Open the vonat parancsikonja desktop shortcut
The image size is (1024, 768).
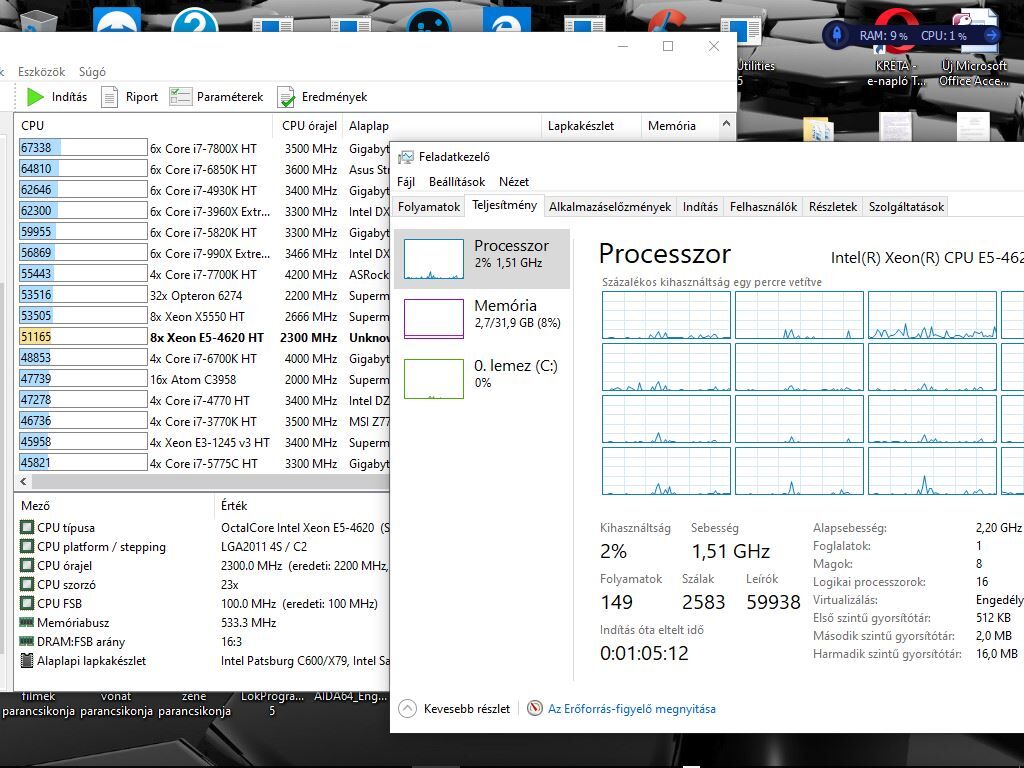[x=116, y=704]
